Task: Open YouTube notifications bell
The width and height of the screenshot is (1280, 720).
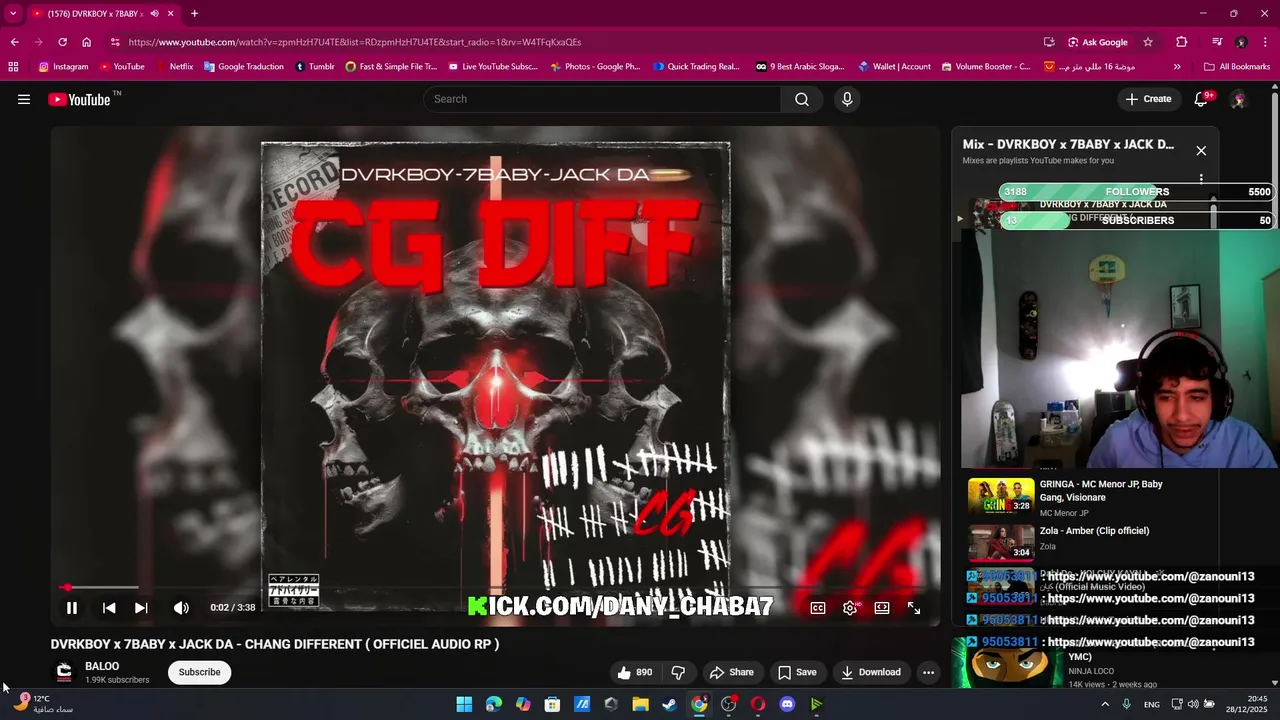Action: click(x=1202, y=99)
